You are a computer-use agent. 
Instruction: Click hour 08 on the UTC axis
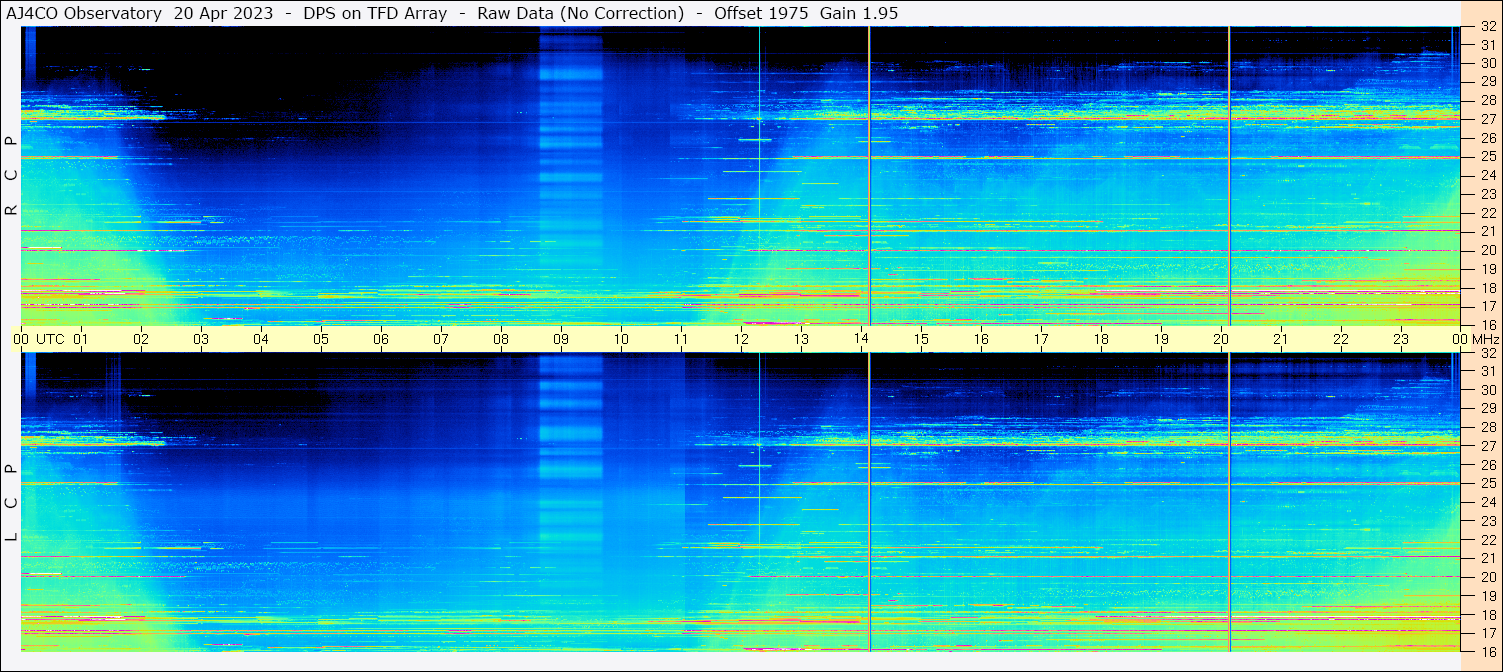pos(501,339)
